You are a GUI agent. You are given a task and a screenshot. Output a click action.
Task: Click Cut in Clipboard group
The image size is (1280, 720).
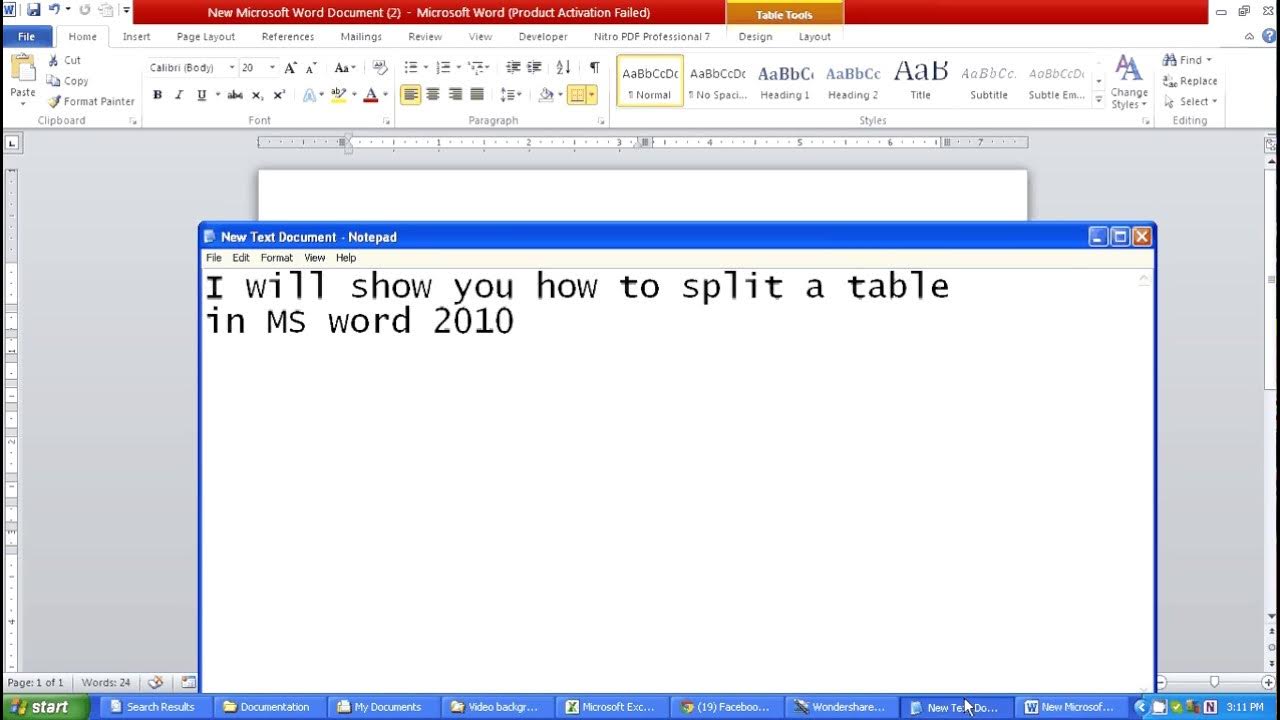65,60
